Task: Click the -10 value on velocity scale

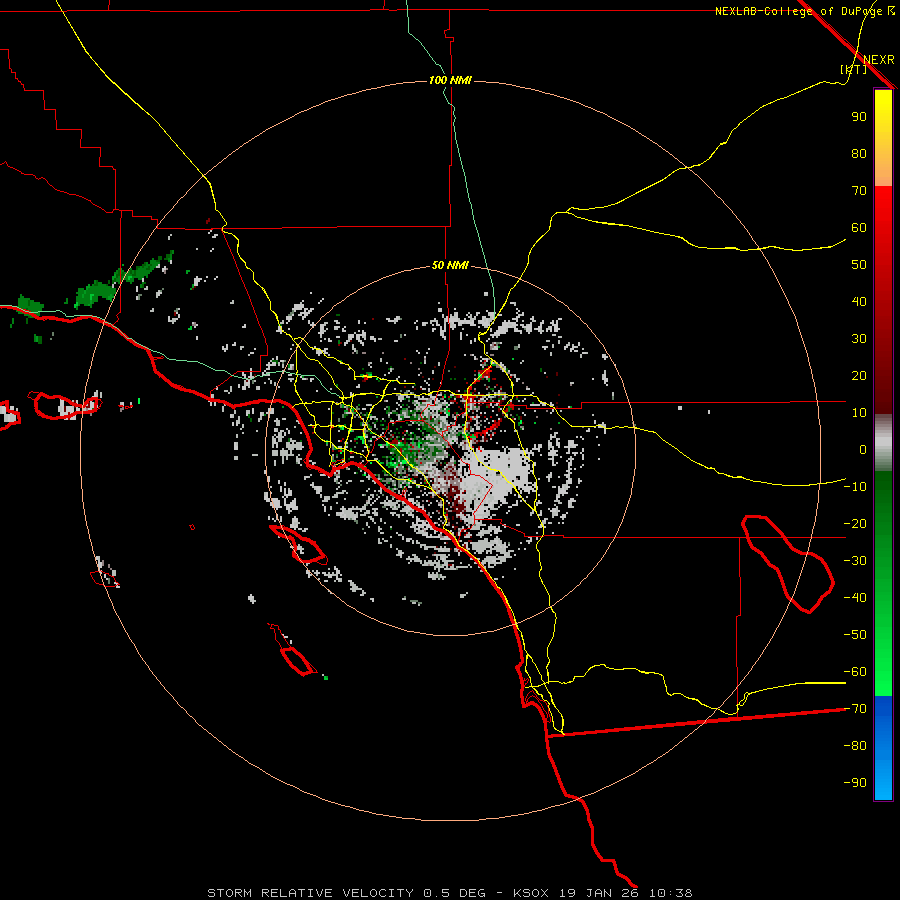Action: tap(855, 487)
